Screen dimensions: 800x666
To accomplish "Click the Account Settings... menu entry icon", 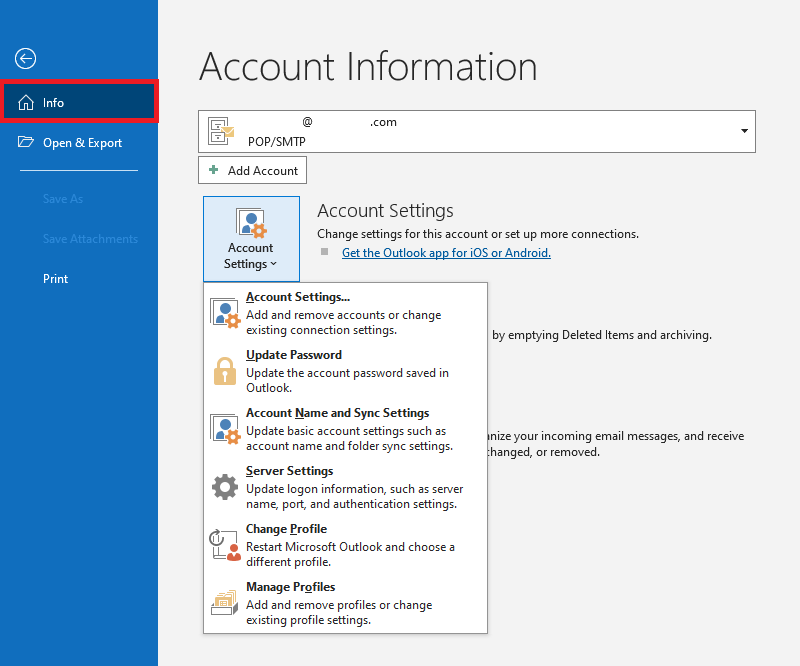I will 225,313.
